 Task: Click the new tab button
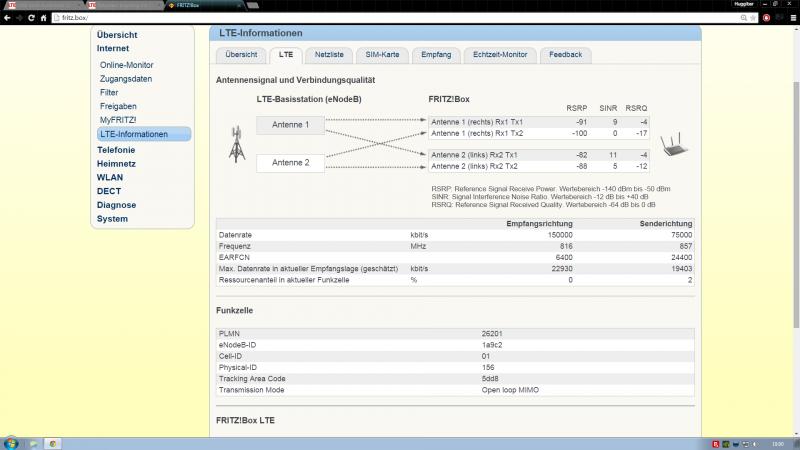click(x=253, y=5)
